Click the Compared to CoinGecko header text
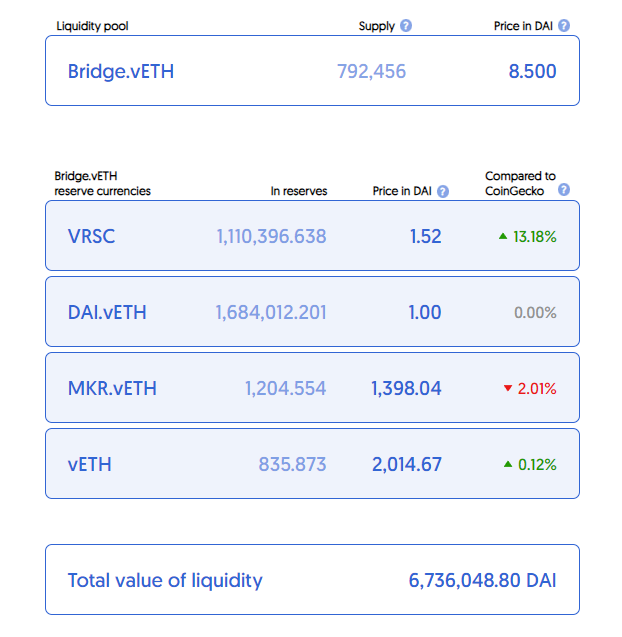 pos(520,183)
